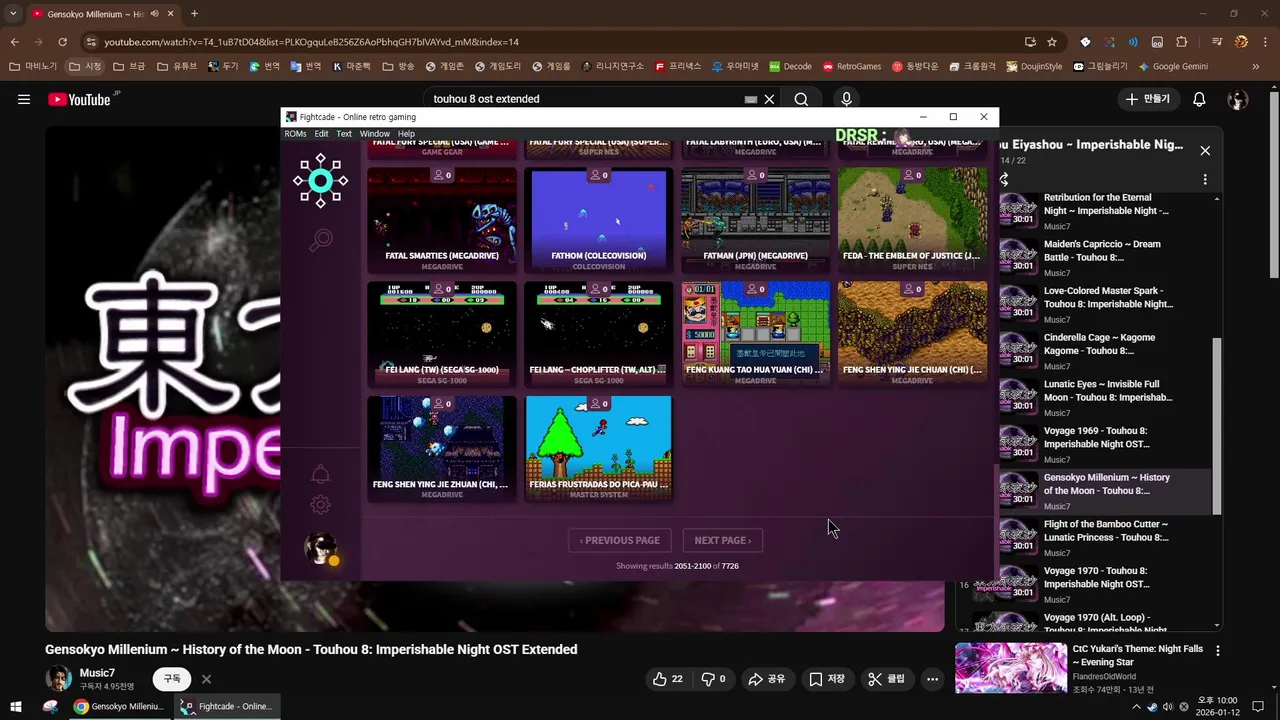Open the Edit menu in Fightcade
1280x720 pixels.
tap(321, 133)
